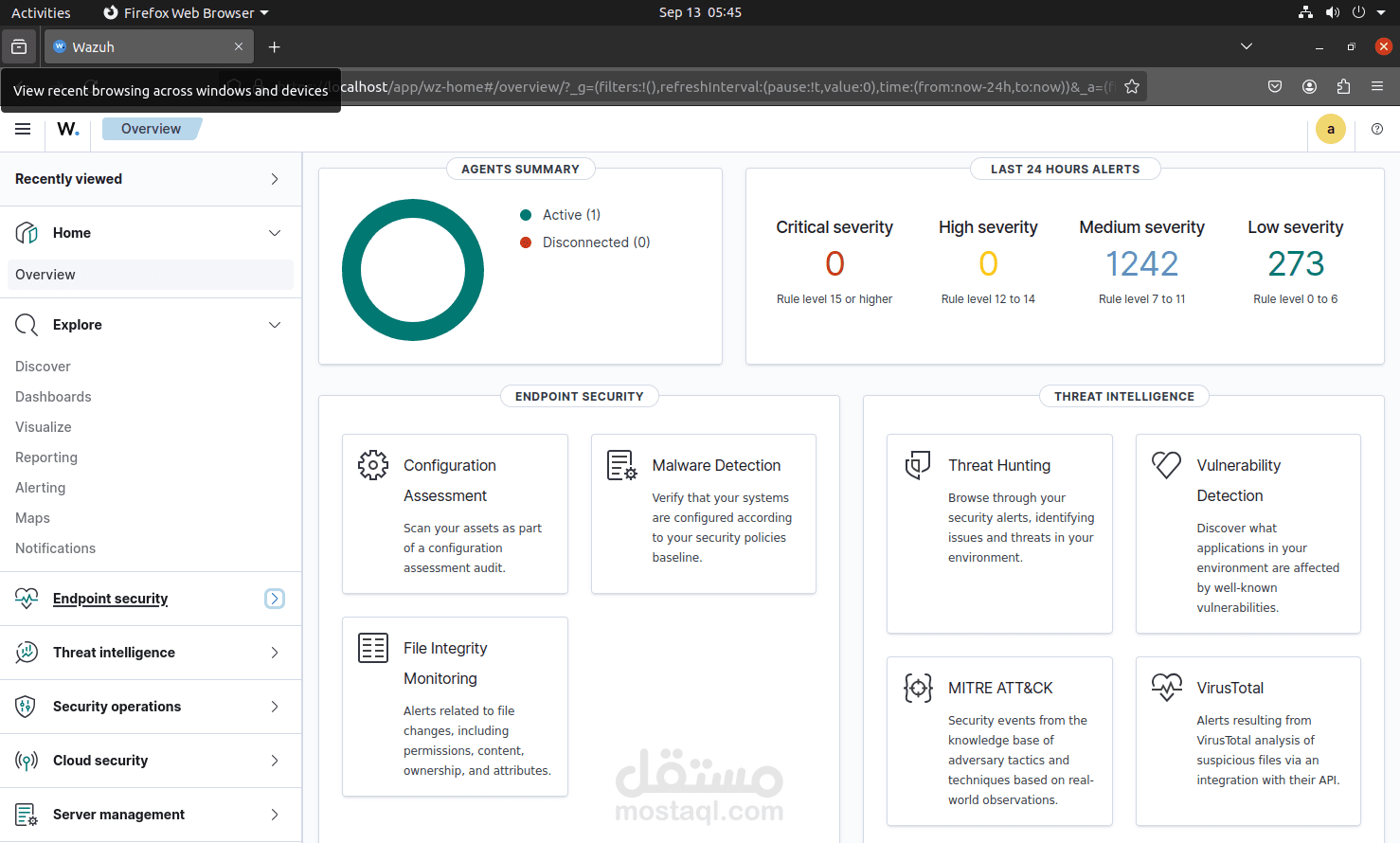Click the Wazuh W. logo
The height and width of the screenshot is (843, 1400).
(68, 129)
